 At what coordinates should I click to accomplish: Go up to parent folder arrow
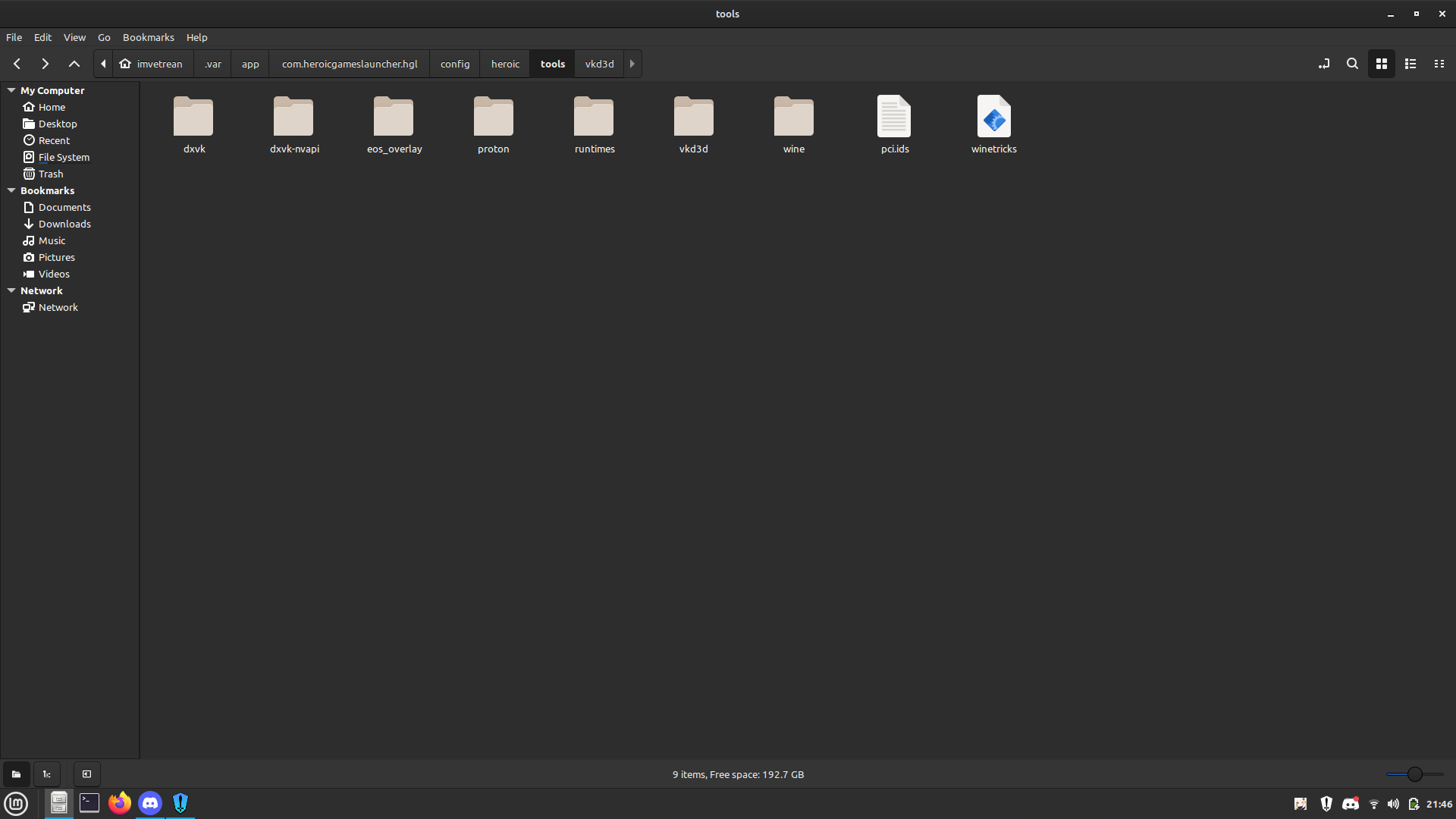[74, 64]
